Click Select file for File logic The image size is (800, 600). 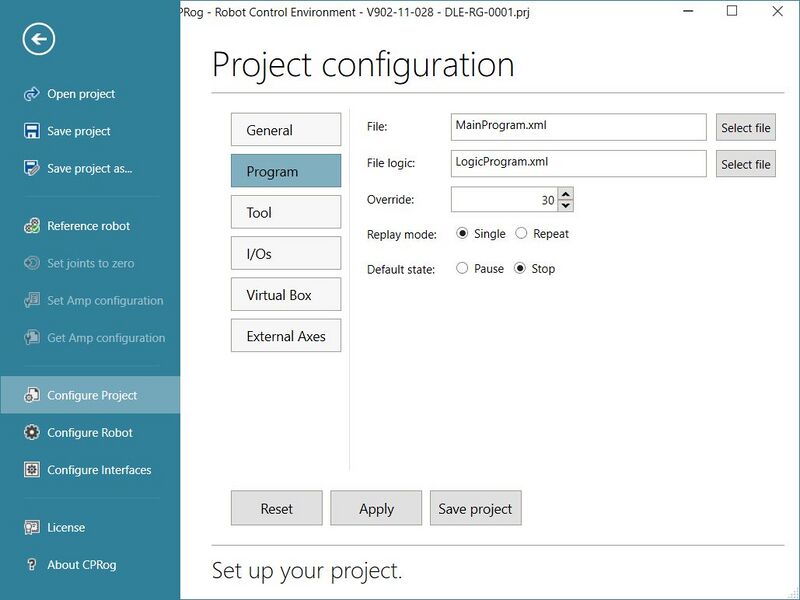point(745,164)
